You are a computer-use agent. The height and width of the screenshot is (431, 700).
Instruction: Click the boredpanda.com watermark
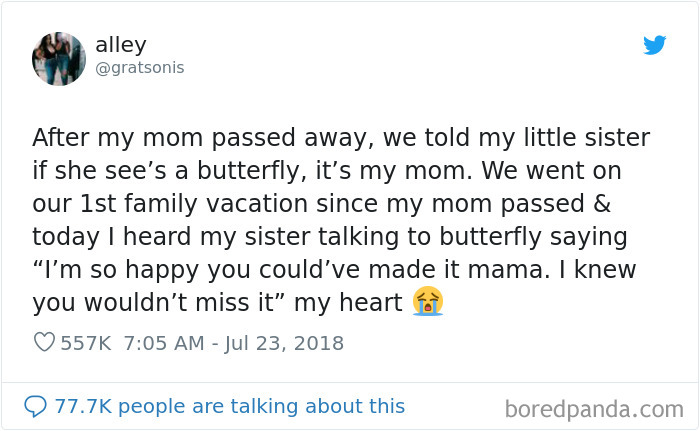click(594, 409)
